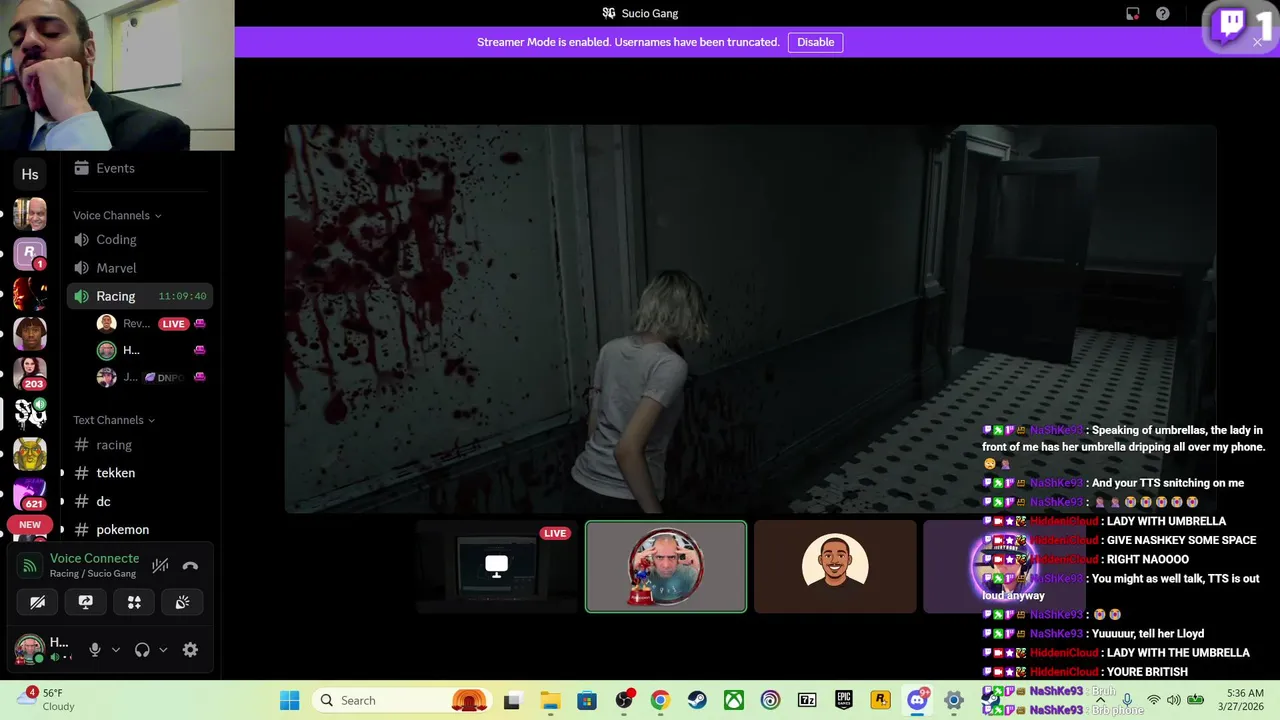Open the soundboard icon
Screen dimensions: 1280x720
pyautogui.click(x=182, y=602)
